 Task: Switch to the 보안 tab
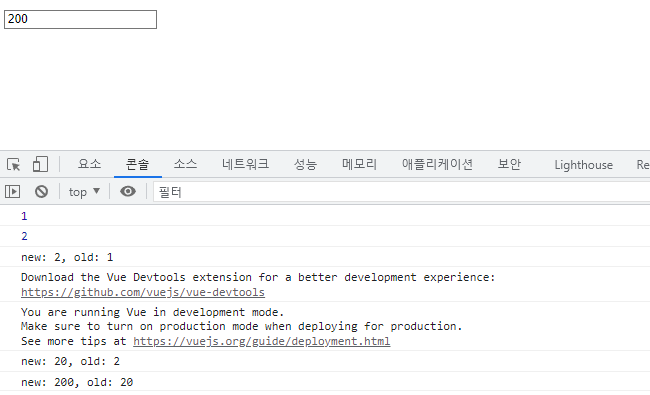pyautogui.click(x=509, y=164)
